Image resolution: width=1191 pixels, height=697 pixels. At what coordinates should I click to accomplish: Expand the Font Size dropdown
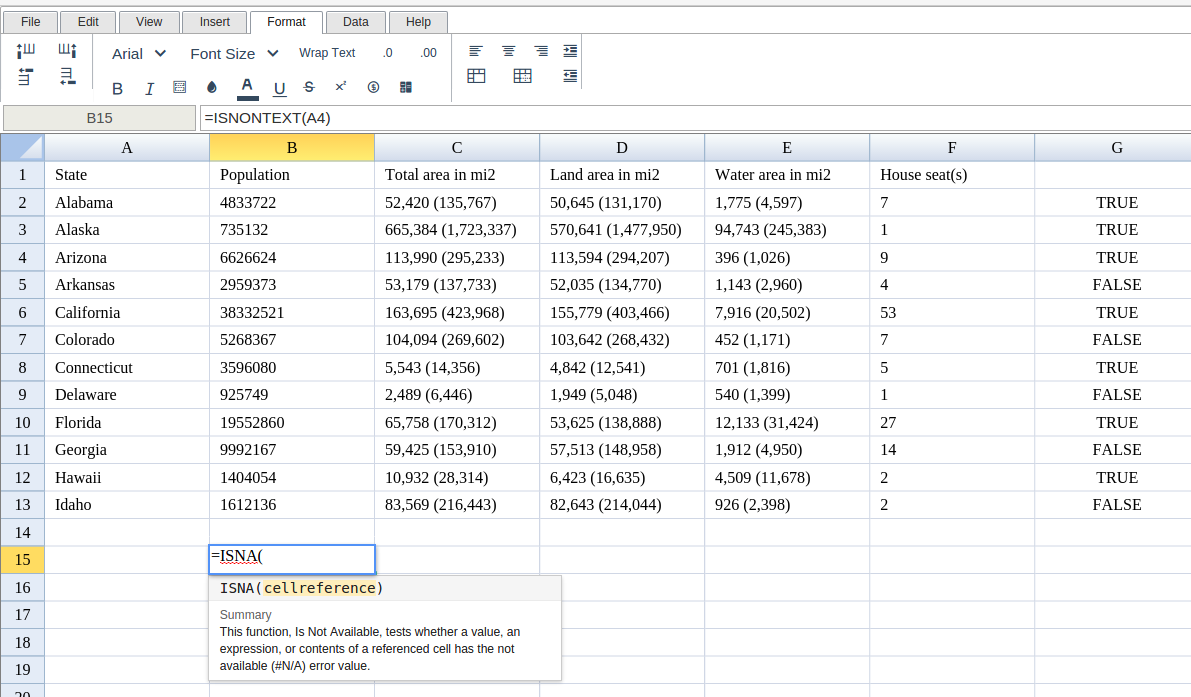tap(234, 53)
